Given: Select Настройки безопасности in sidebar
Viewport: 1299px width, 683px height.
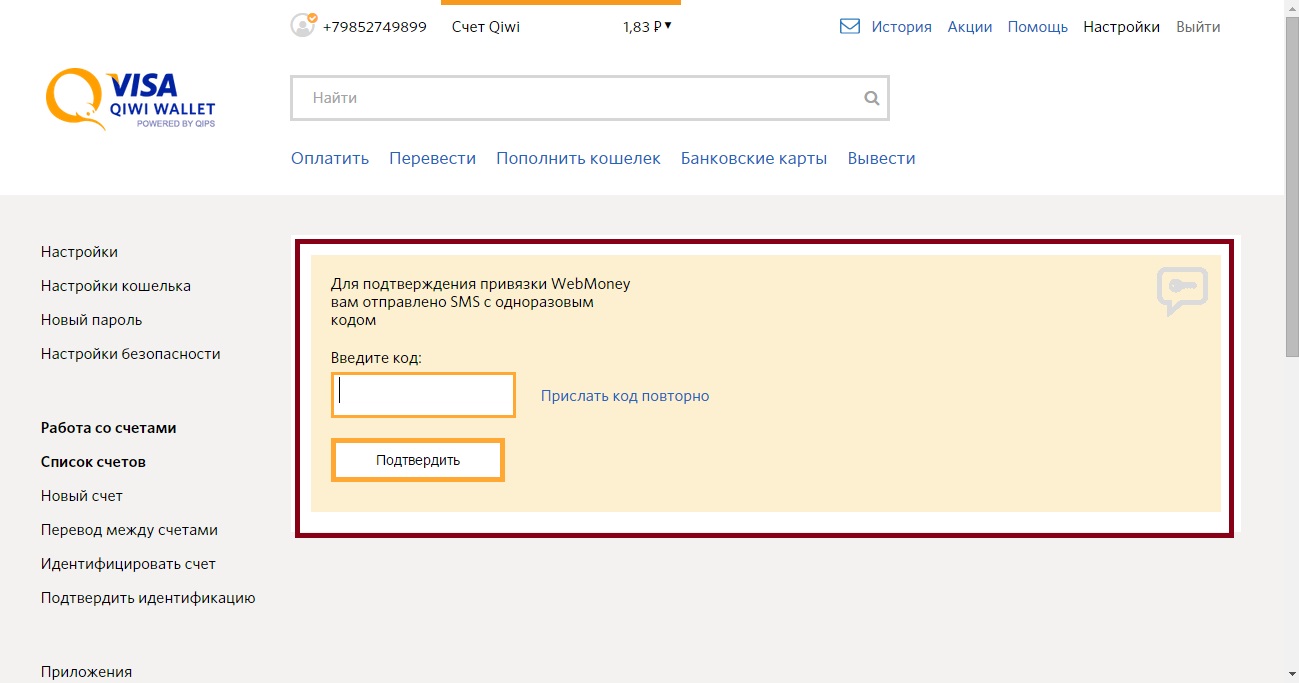Looking at the screenshot, I should pyautogui.click(x=131, y=354).
